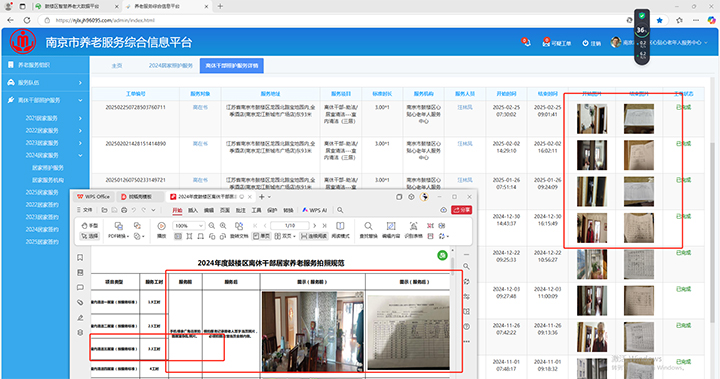This screenshot has height=379, width=720.
Task: Open the 100% zoom level dropdown
Action: click(188, 226)
